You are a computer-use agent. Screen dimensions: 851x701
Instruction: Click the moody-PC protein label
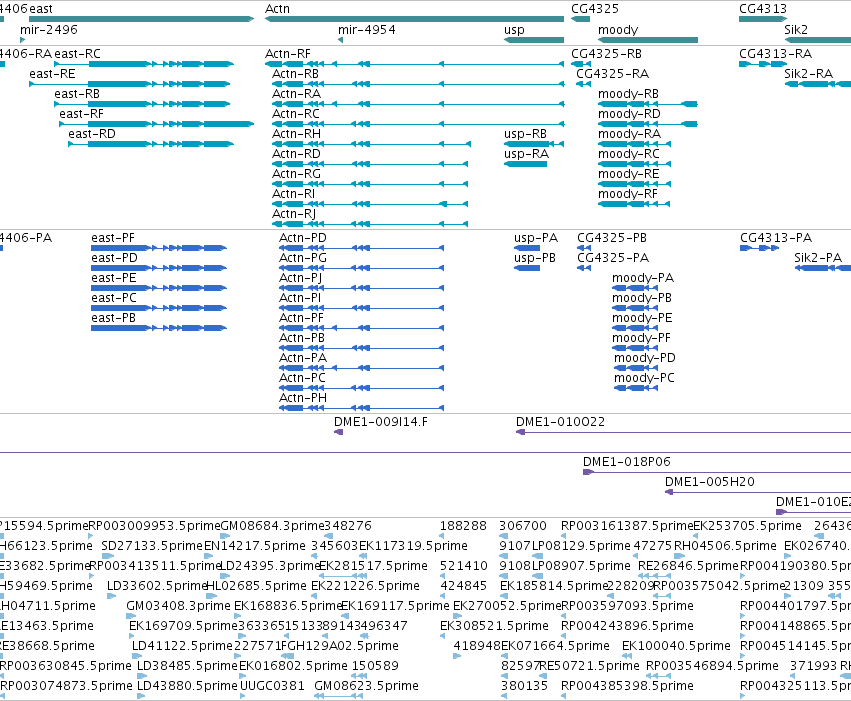coord(644,378)
